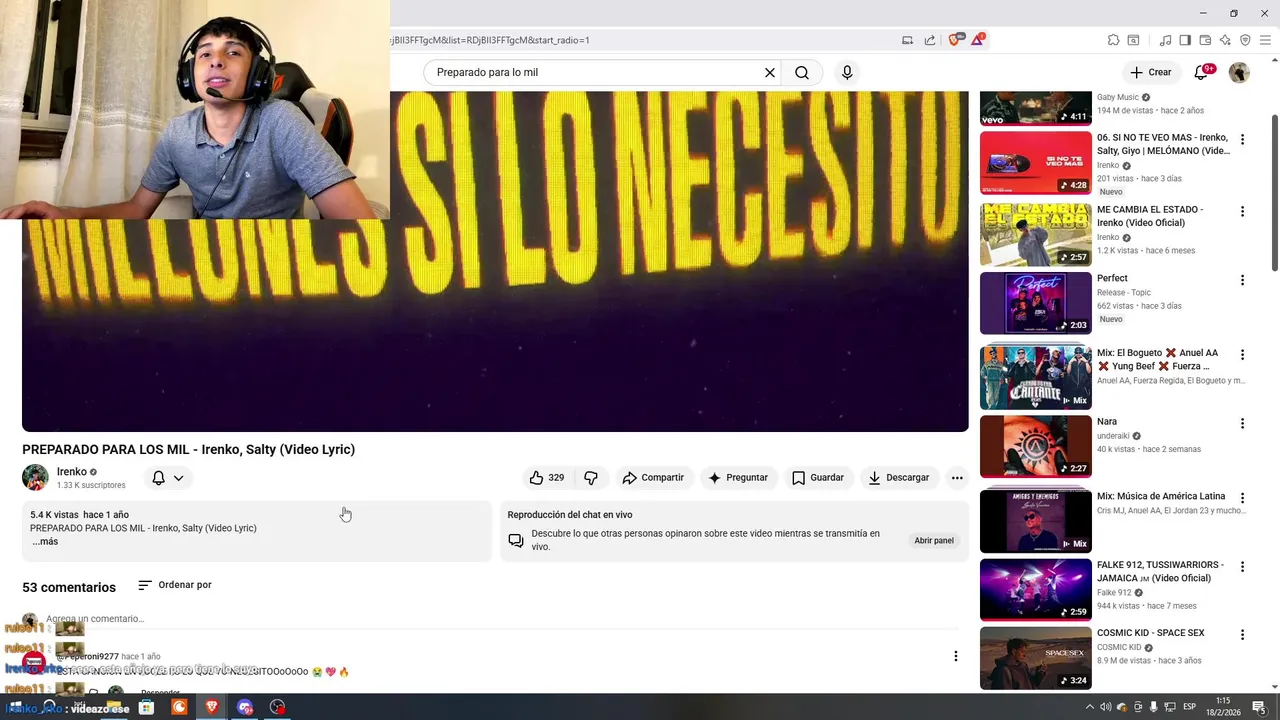
Task: Open the Brave VPN shield icon
Action: point(1245,40)
